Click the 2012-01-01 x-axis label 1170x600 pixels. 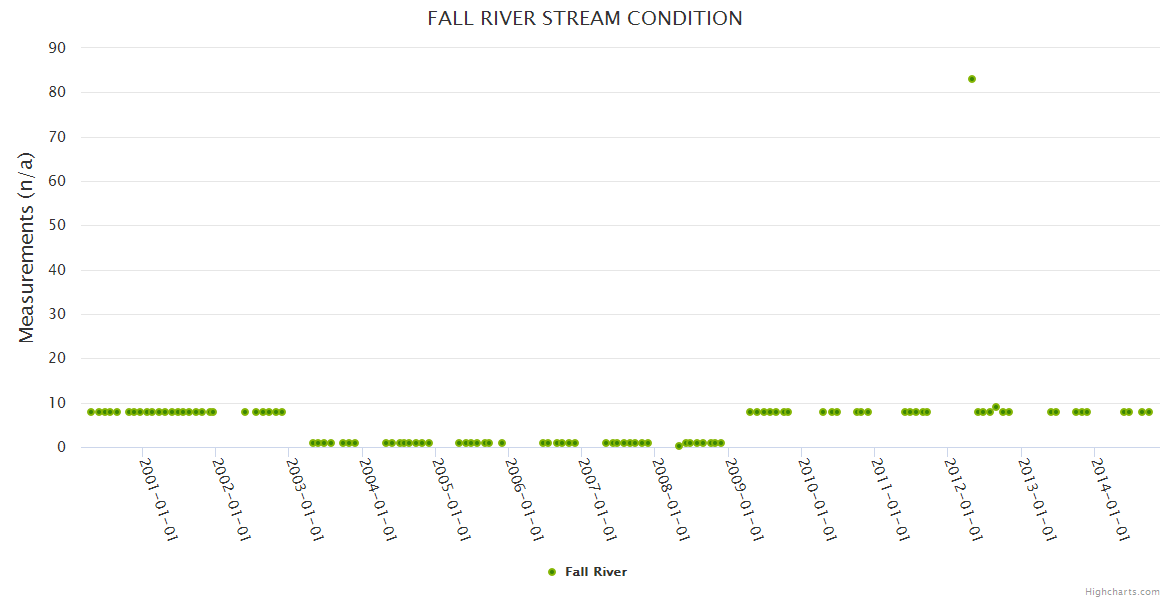point(964,500)
